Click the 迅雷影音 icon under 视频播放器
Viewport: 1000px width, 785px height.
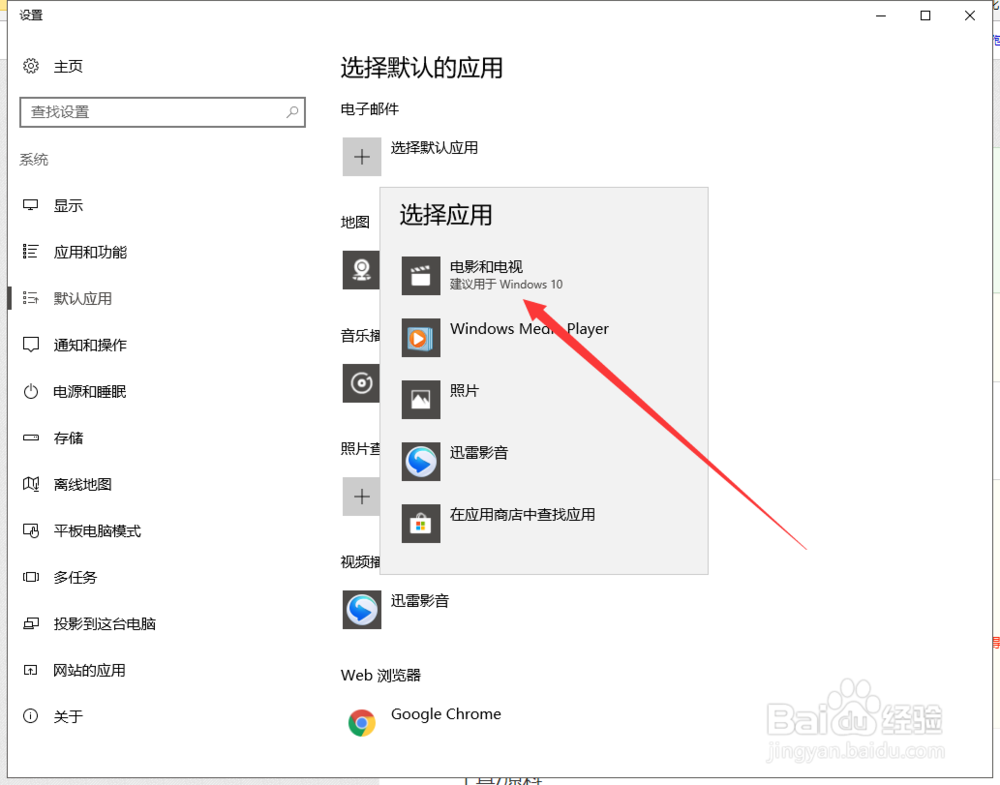pos(361,609)
